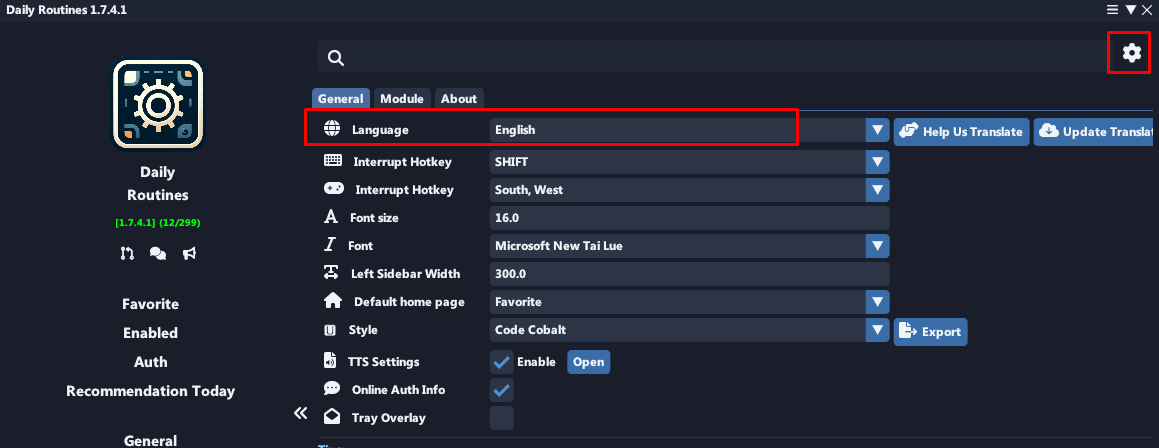1159x448 pixels.
Task: Click the Font size value field
Action: pos(688,218)
